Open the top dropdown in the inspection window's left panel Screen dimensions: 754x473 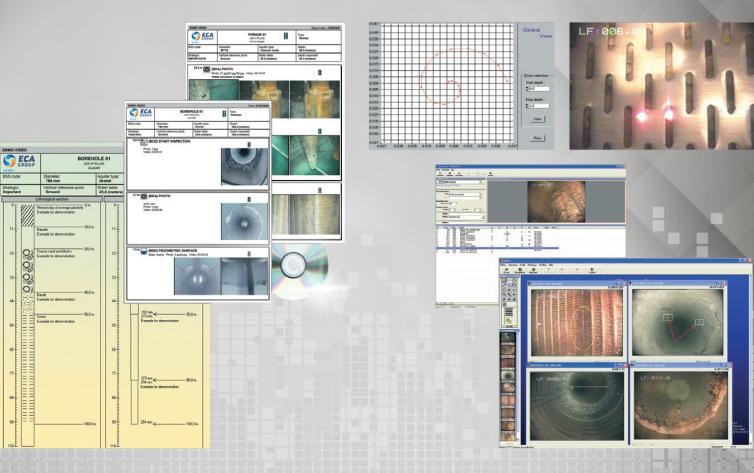click(x=460, y=182)
